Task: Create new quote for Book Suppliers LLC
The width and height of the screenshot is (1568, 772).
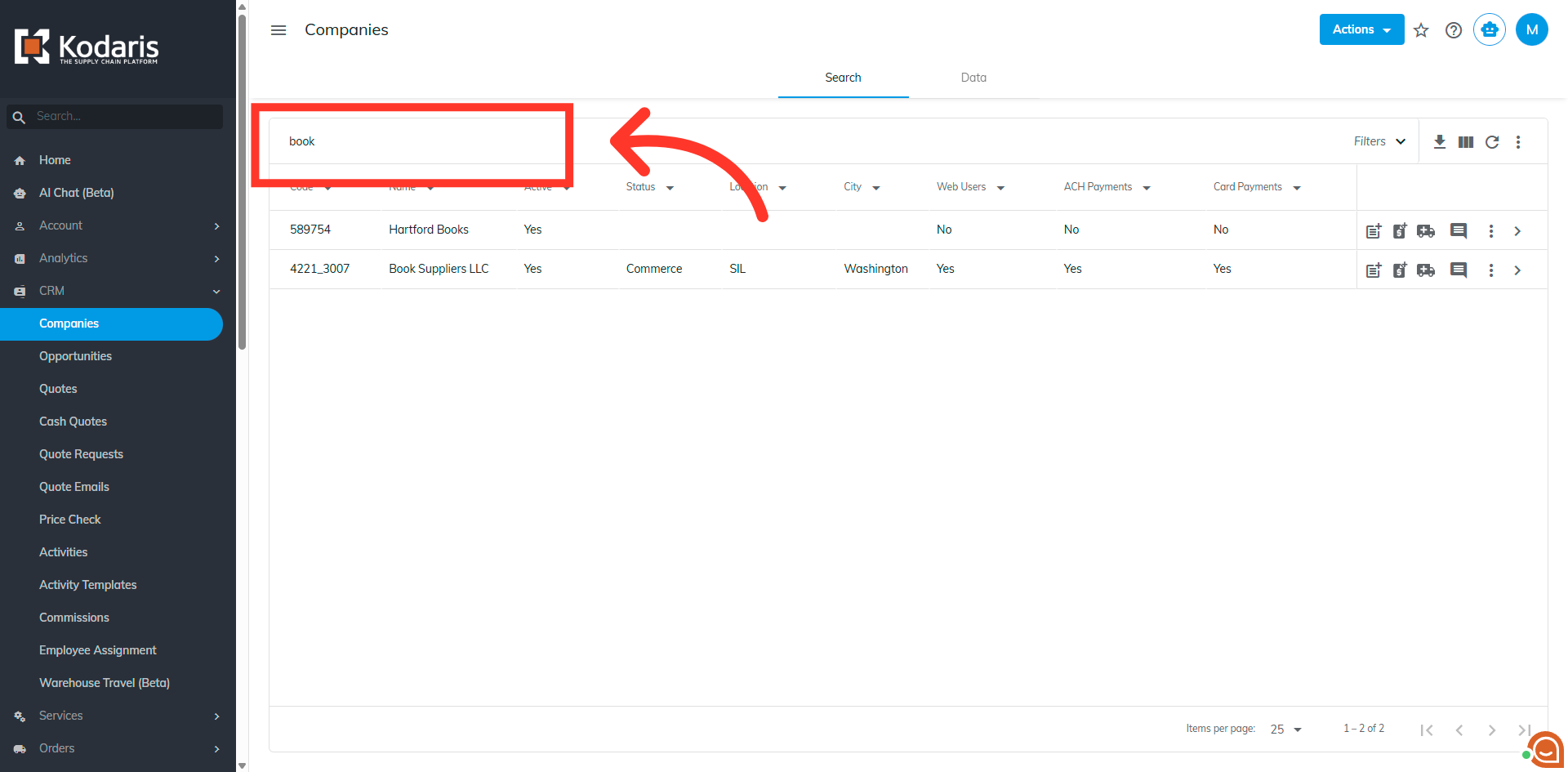Action: (1400, 270)
